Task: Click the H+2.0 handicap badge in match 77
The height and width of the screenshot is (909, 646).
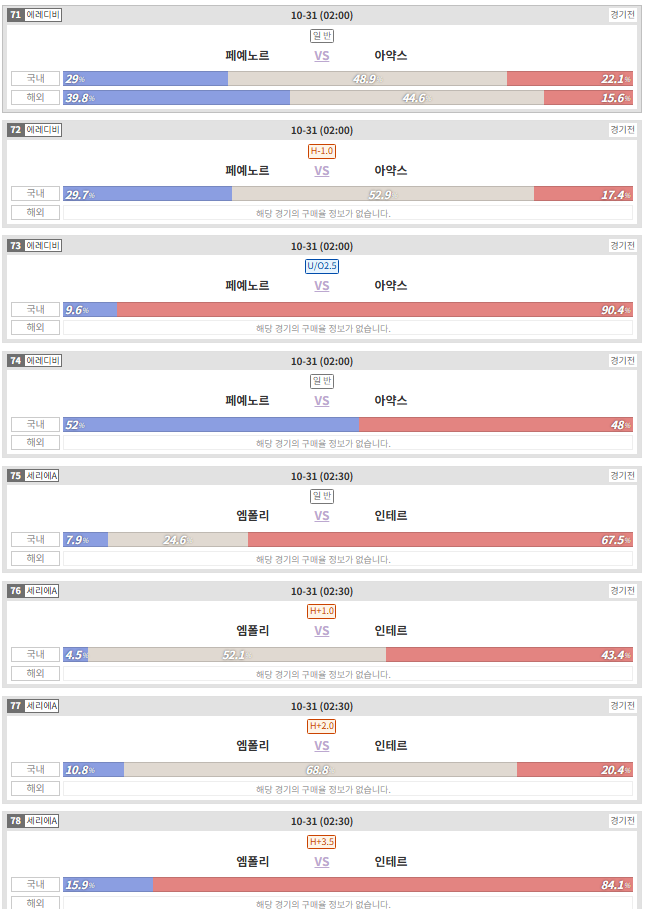Action: pyautogui.click(x=322, y=726)
